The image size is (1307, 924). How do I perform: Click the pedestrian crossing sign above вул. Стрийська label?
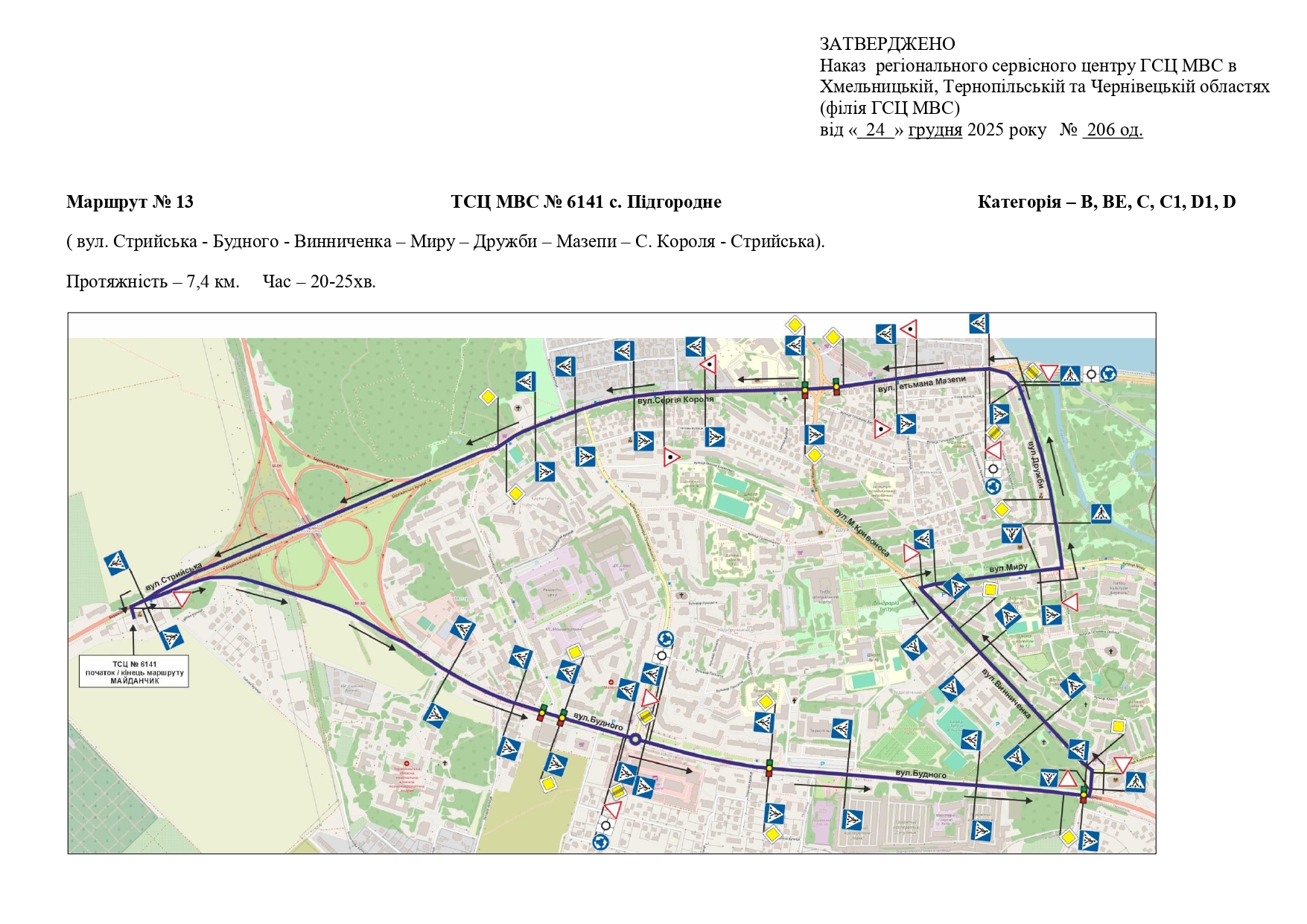tap(116, 562)
